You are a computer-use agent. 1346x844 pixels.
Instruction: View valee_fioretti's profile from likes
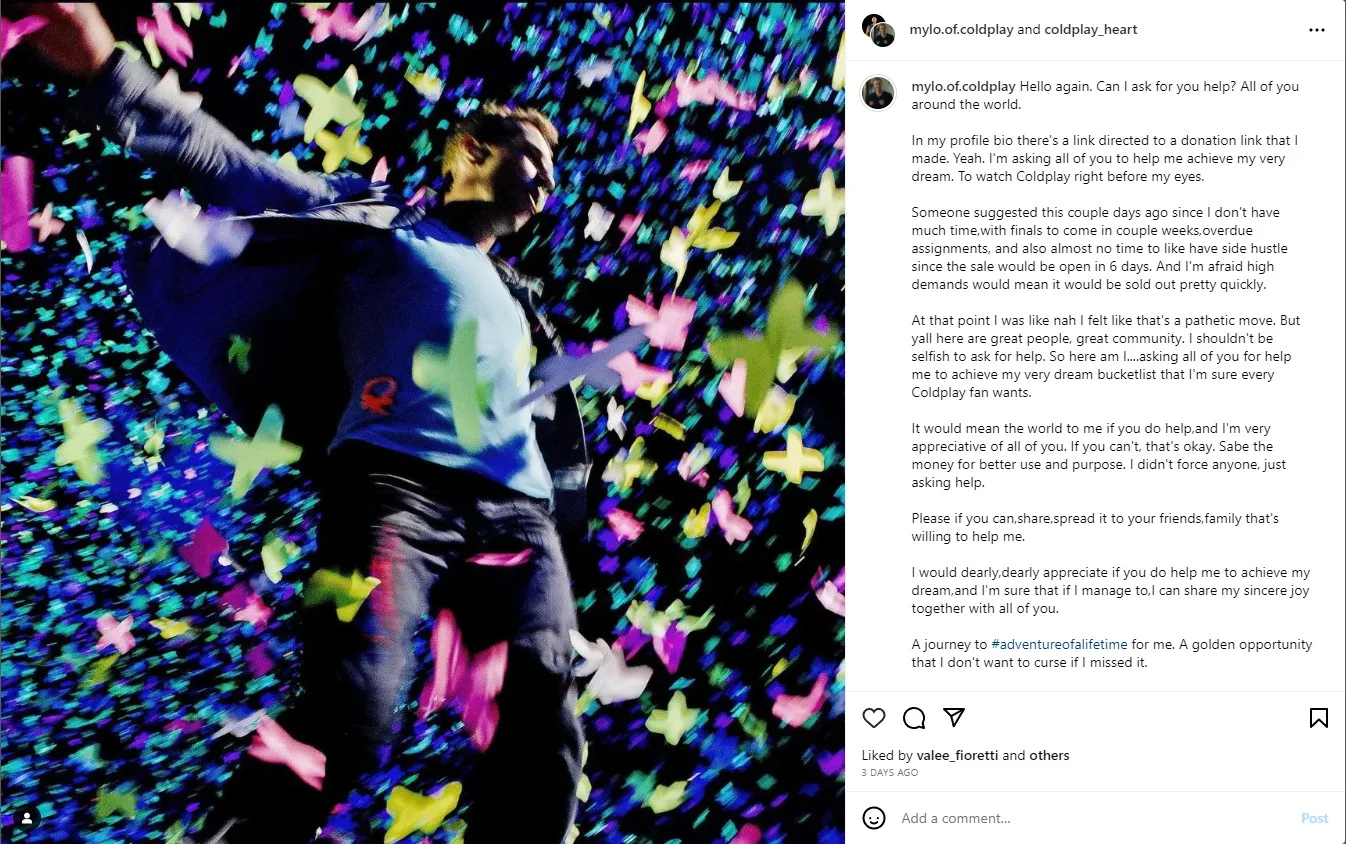pos(957,756)
